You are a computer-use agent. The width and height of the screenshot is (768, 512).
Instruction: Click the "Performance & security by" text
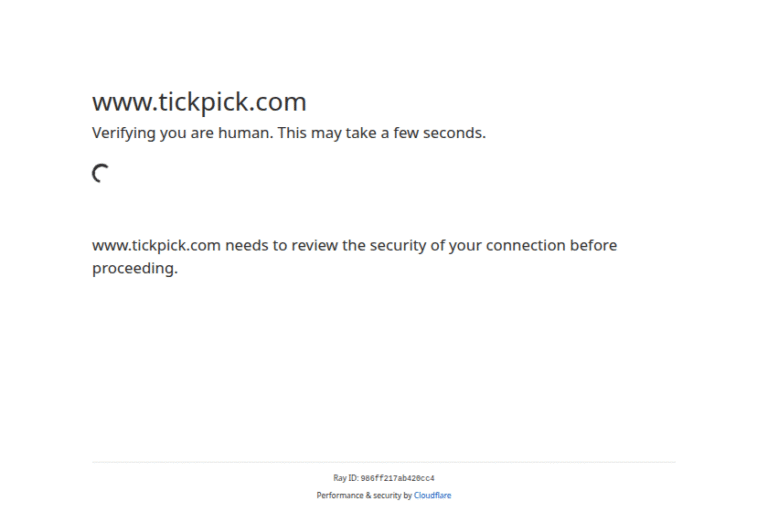point(364,495)
